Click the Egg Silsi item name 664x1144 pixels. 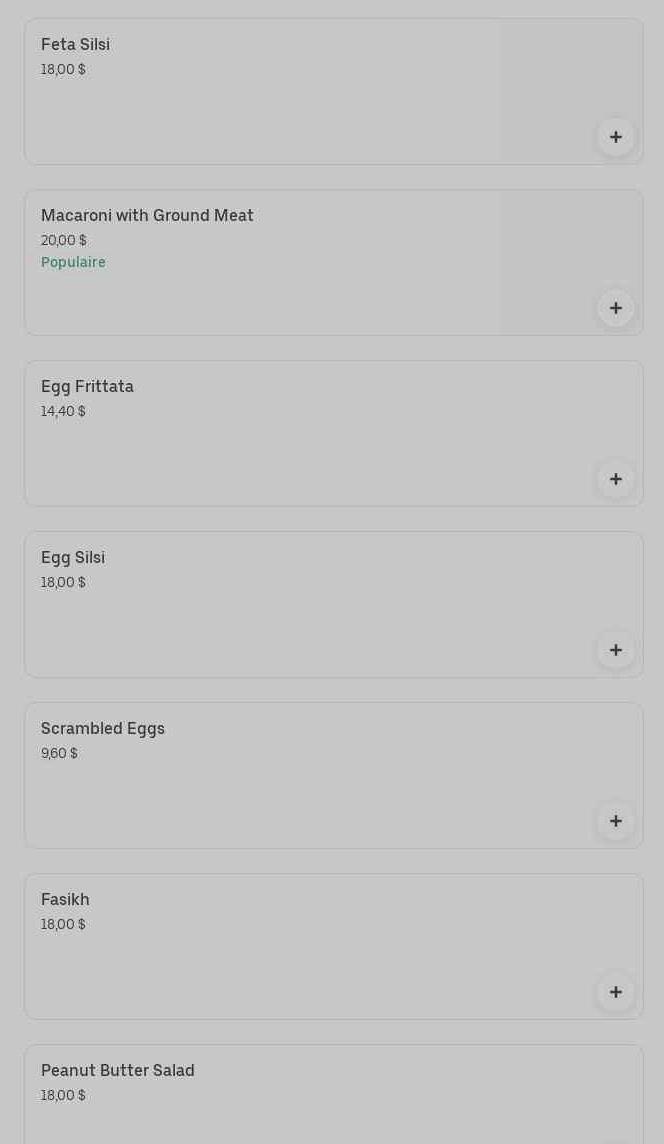(73, 557)
